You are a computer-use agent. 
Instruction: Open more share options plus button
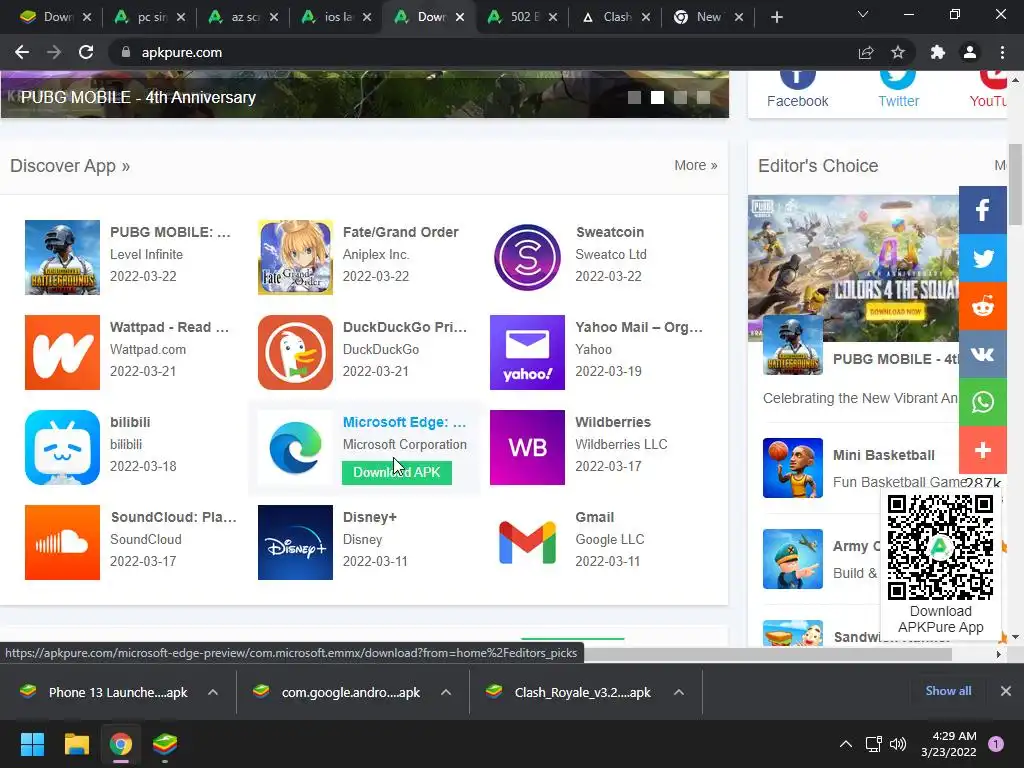pos(983,450)
